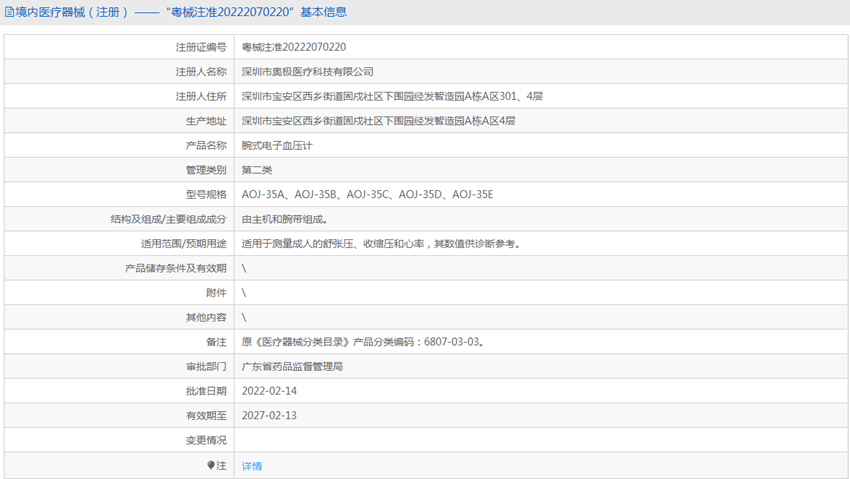Select the production address ending in A区4层
The width and height of the screenshot is (850, 479).
point(378,121)
